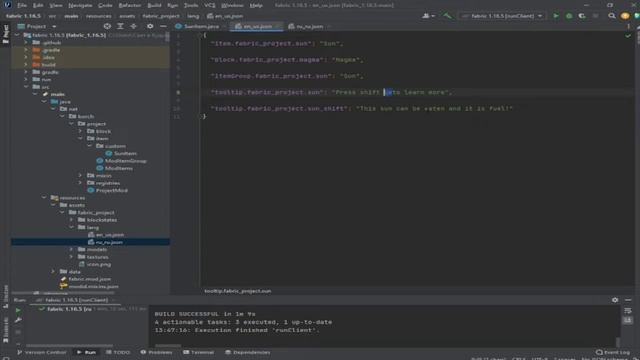
Task: Expand the block package
Action: click(x=80, y=131)
